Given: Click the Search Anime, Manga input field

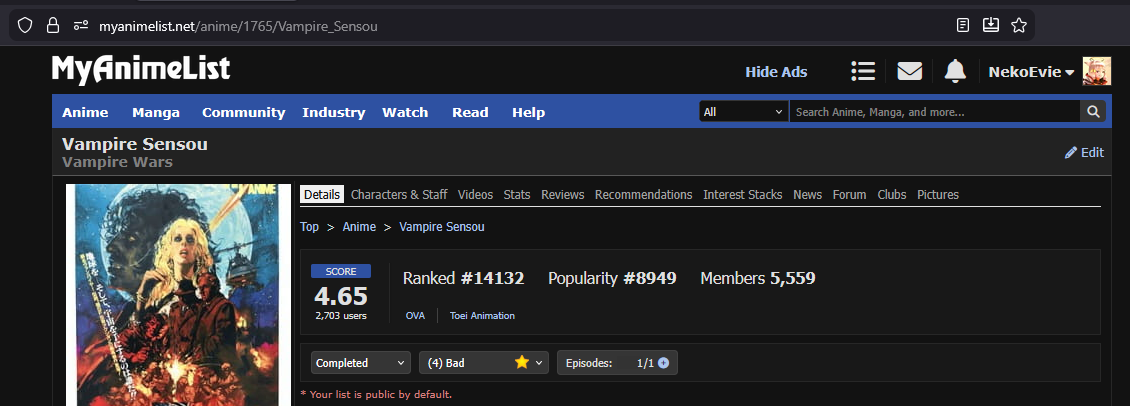Looking at the screenshot, I should click(x=935, y=112).
